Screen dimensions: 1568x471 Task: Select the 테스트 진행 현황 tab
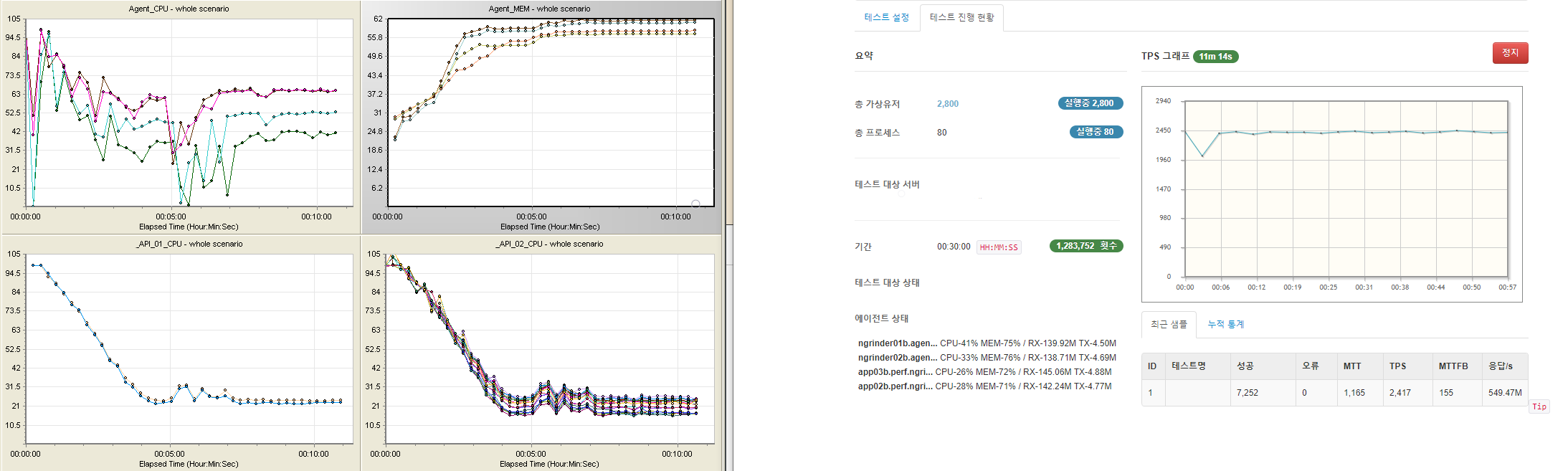tap(961, 17)
